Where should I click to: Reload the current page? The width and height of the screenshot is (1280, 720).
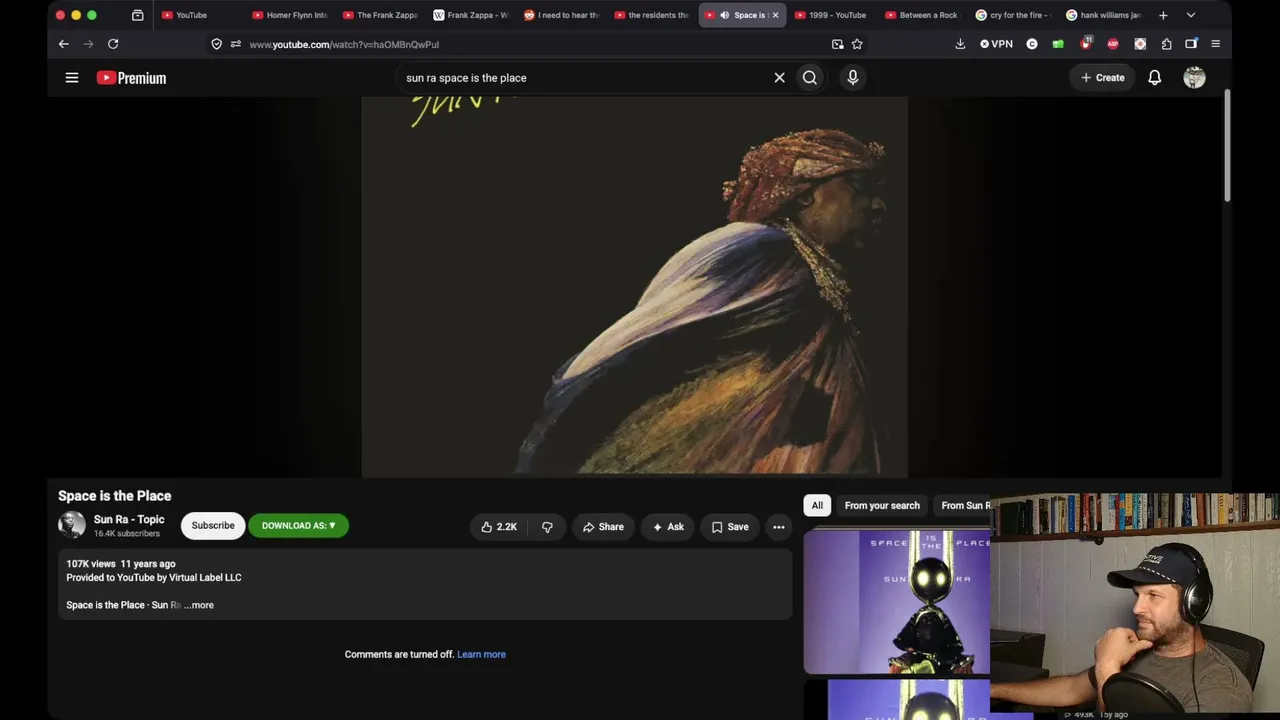(x=113, y=44)
